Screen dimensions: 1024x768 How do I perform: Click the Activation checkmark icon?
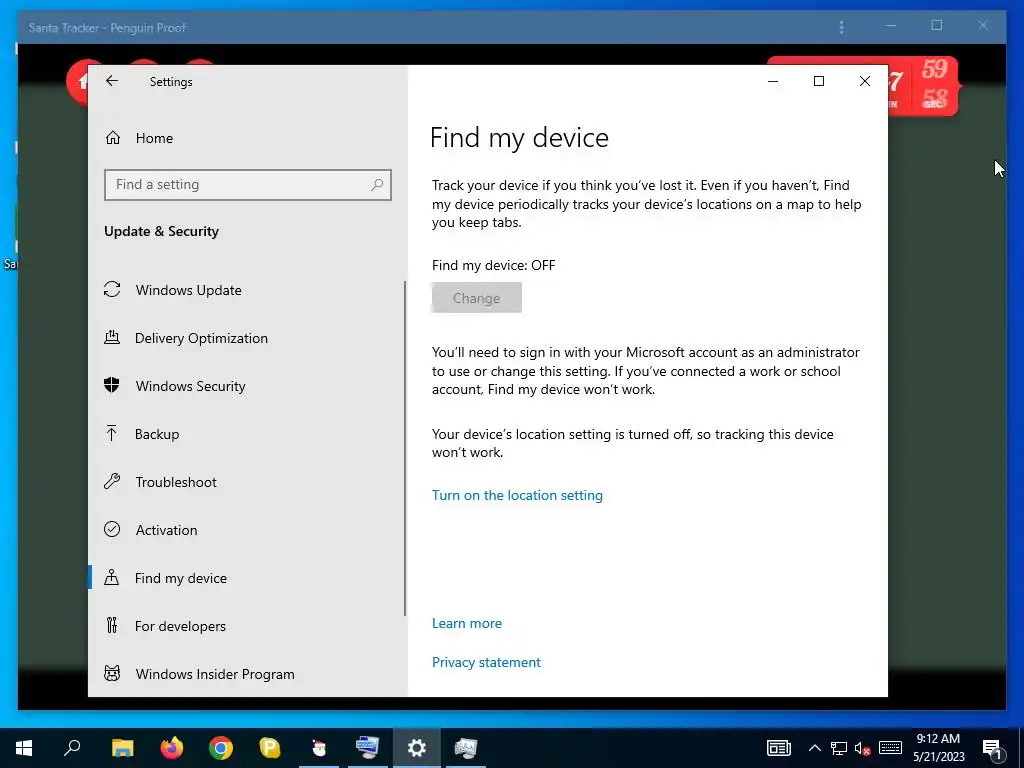[112, 529]
